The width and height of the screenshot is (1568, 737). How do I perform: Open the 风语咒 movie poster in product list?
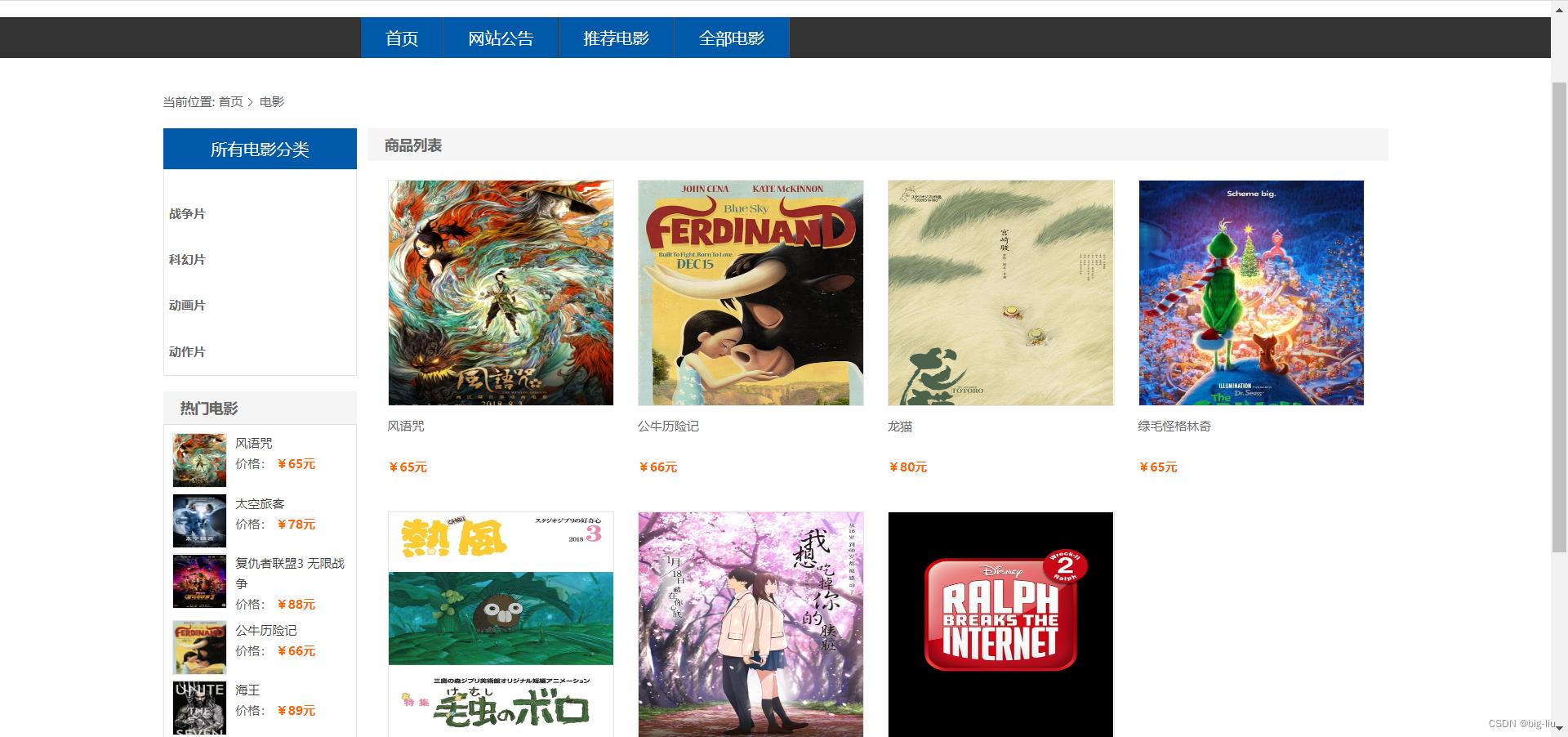pyautogui.click(x=501, y=293)
